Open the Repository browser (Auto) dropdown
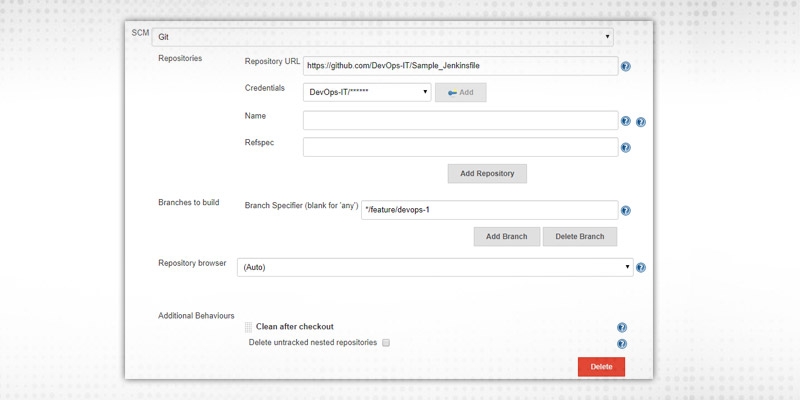This screenshot has width=800, height=400. pyautogui.click(x=435, y=267)
